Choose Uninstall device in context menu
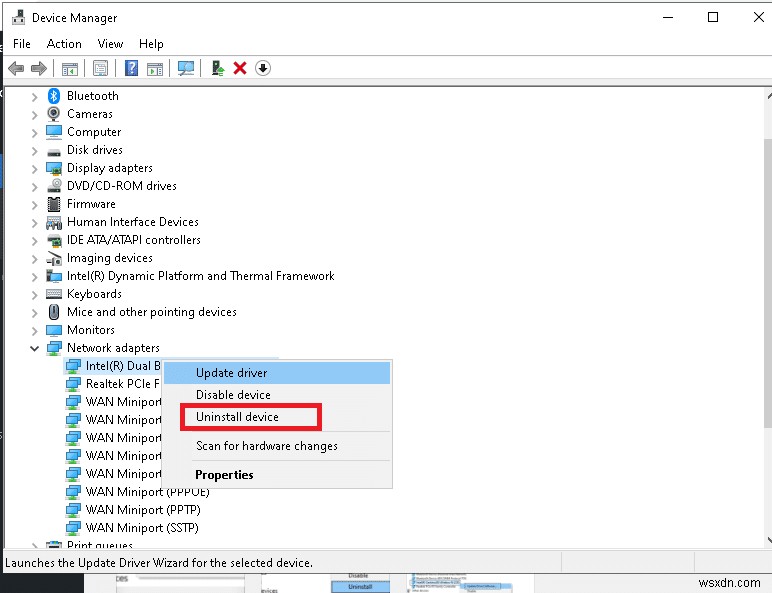Viewport: 772px width, 593px height. (x=277, y=417)
